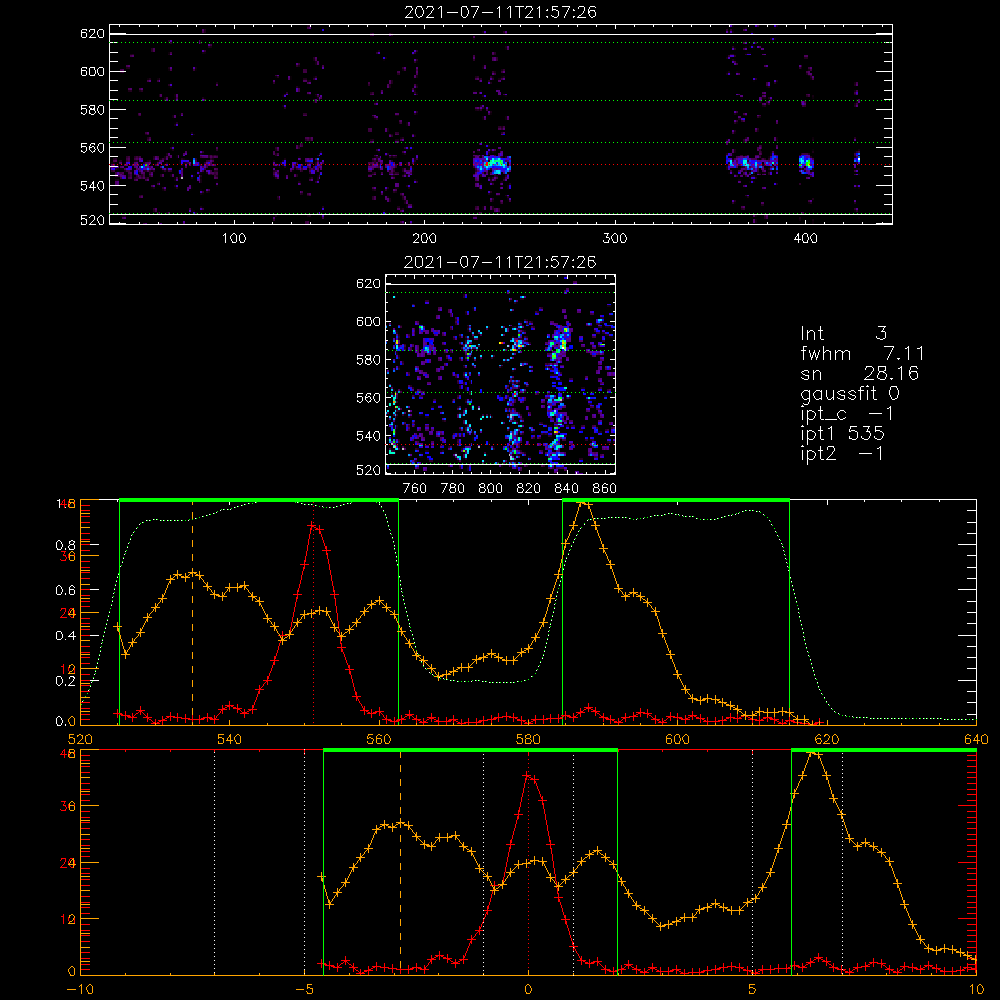
Task: Select the 'ipt1 535' parameter line
Action: 842,434
